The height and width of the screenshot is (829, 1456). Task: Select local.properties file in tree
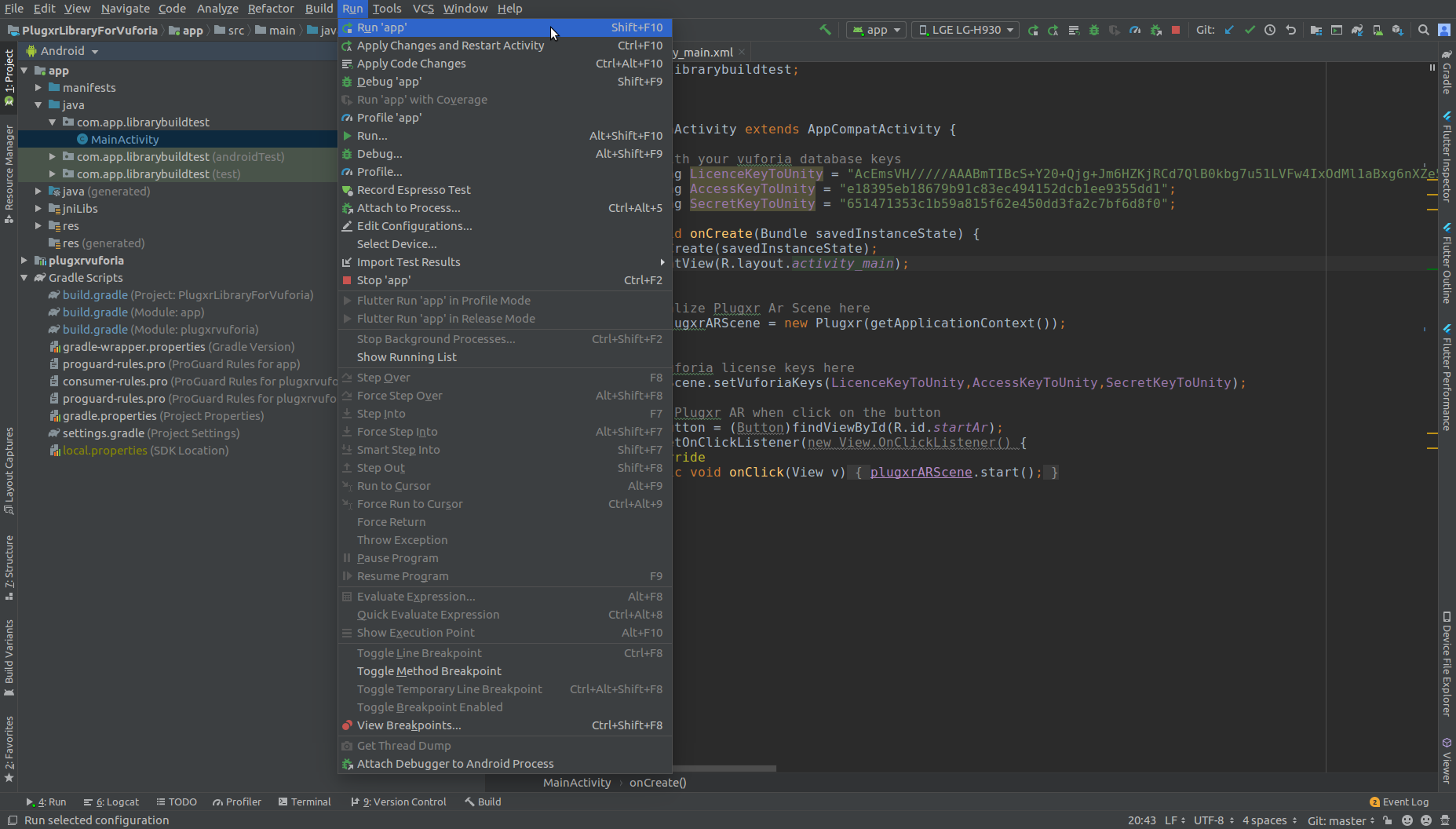tap(105, 451)
